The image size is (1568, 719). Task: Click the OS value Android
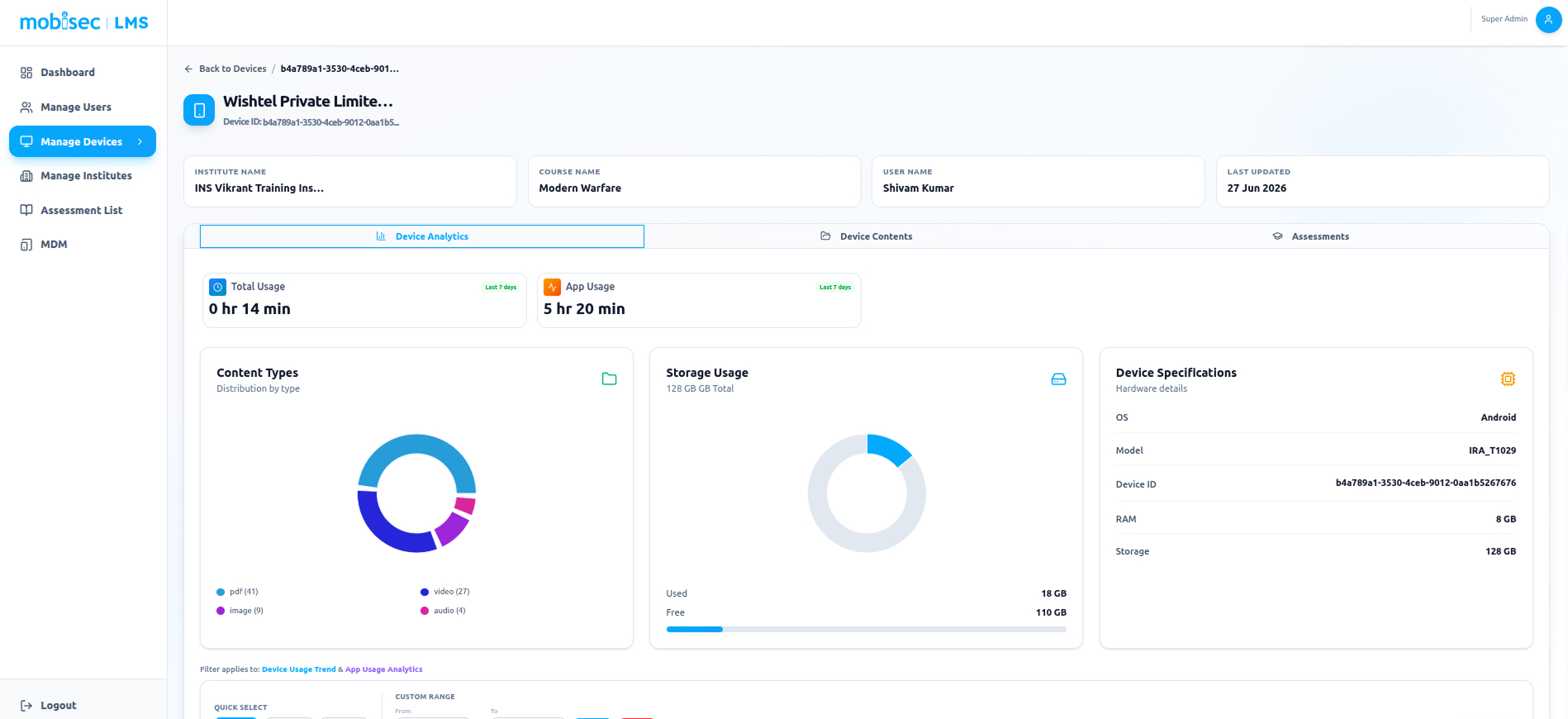coord(1499,417)
